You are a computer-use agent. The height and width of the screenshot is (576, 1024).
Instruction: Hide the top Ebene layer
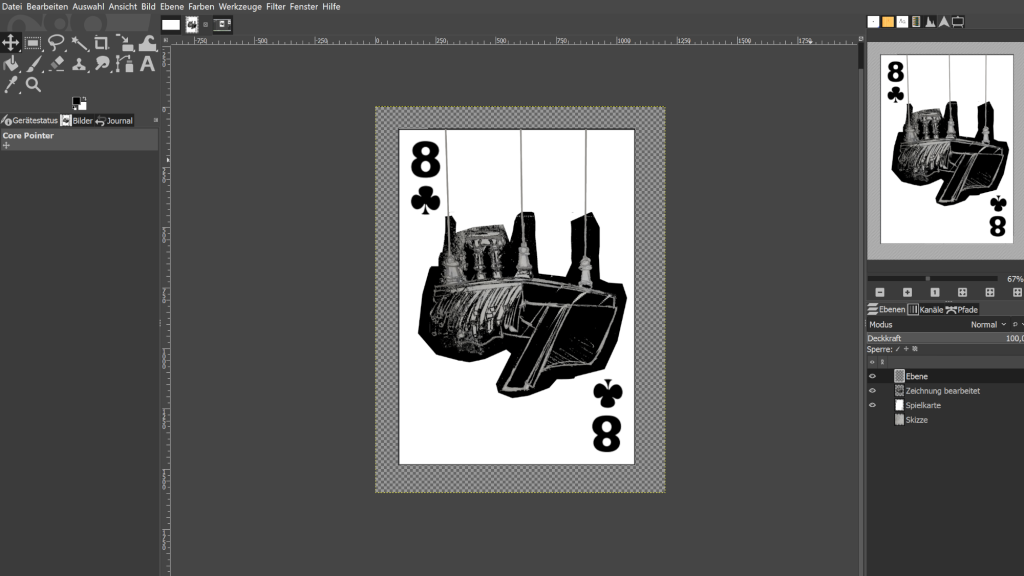coord(872,376)
